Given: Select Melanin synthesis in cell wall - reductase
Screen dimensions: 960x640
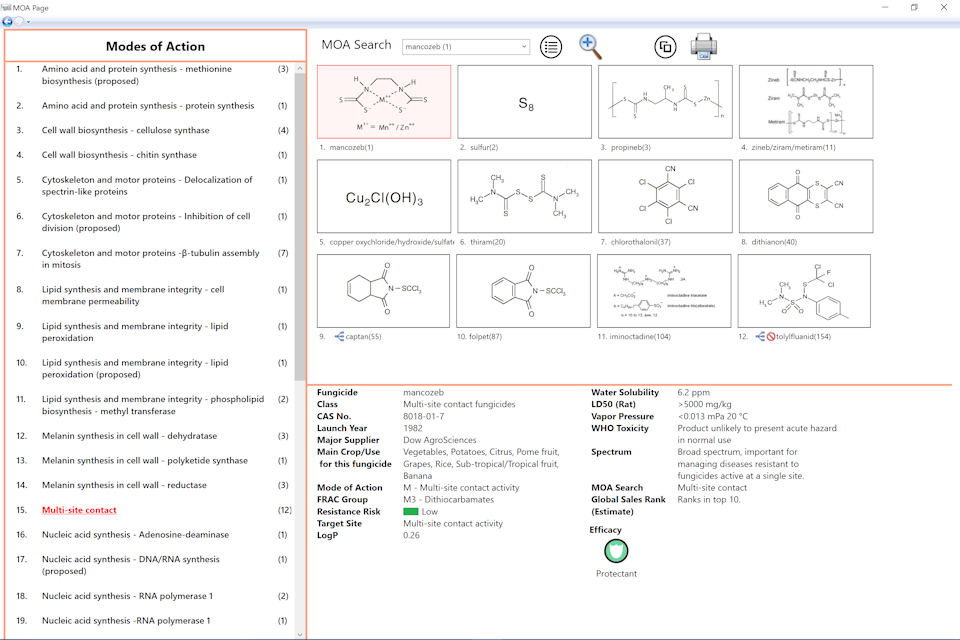Looking at the screenshot, I should pos(124,485).
